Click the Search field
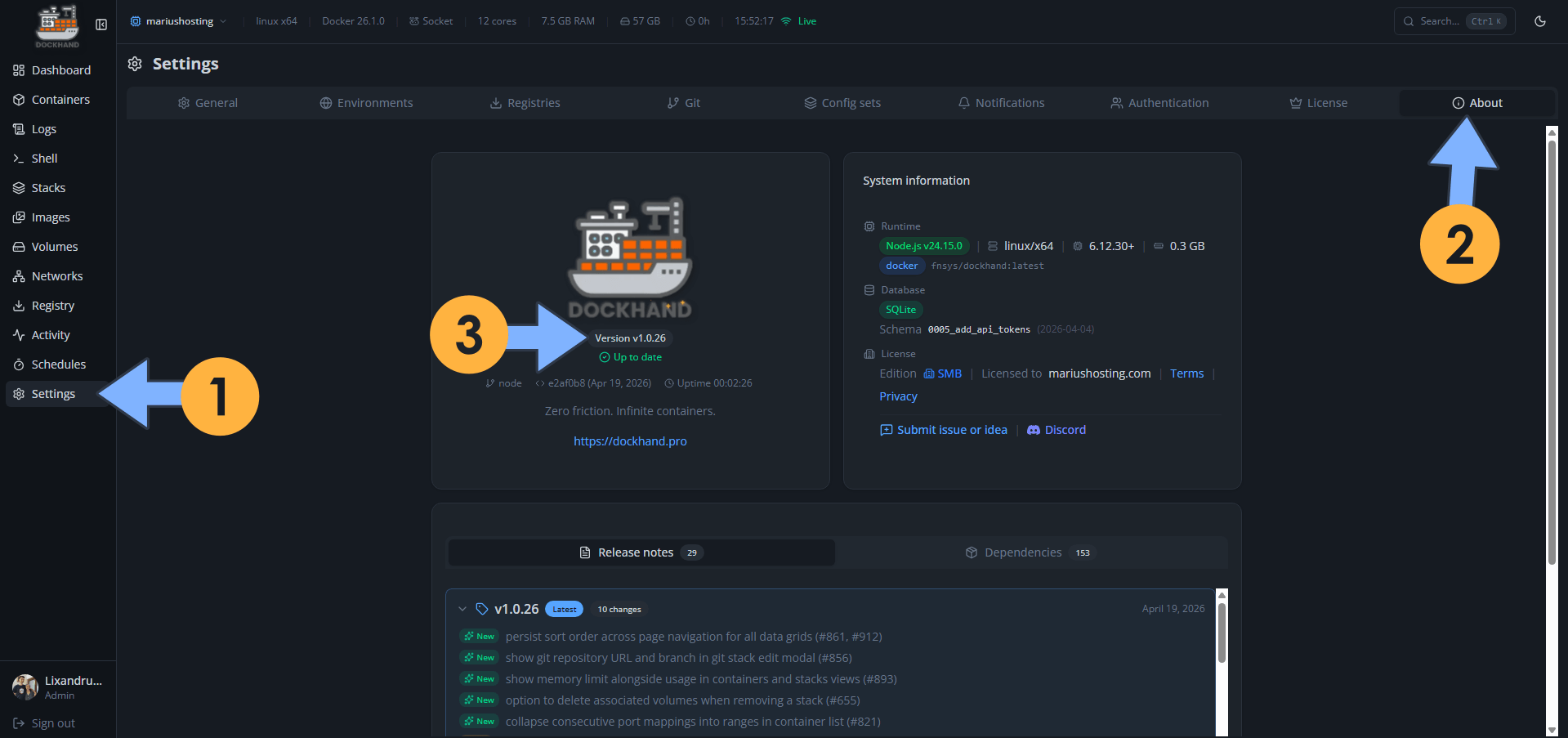 (1446, 21)
